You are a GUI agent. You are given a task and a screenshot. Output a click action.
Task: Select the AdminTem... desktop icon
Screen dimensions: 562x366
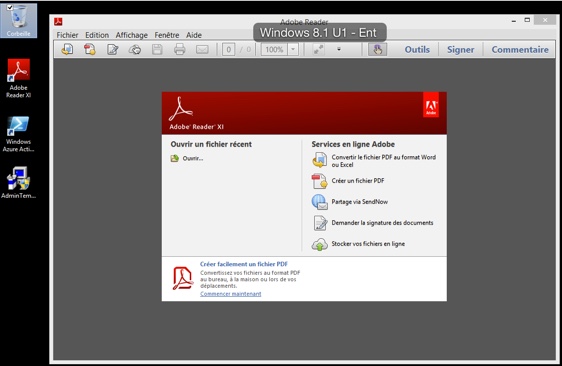[18, 183]
